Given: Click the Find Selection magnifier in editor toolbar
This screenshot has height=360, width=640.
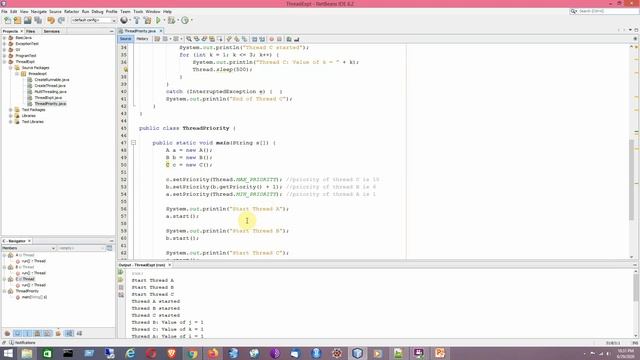Looking at the screenshot, I should [189, 39].
